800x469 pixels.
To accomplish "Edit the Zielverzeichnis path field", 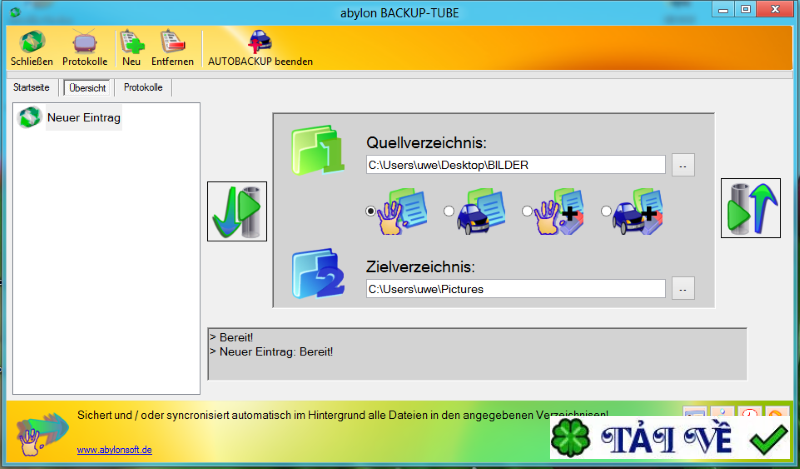I will pyautogui.click(x=515, y=289).
